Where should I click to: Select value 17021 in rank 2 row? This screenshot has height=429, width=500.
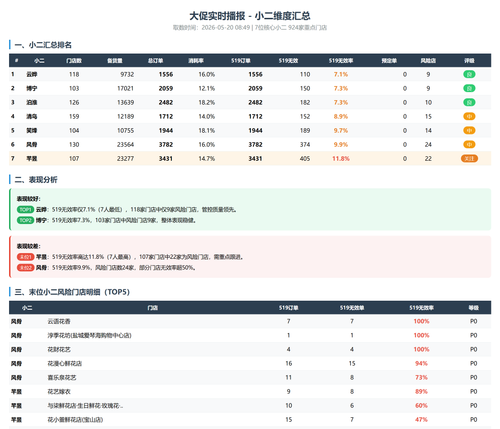pos(125,88)
